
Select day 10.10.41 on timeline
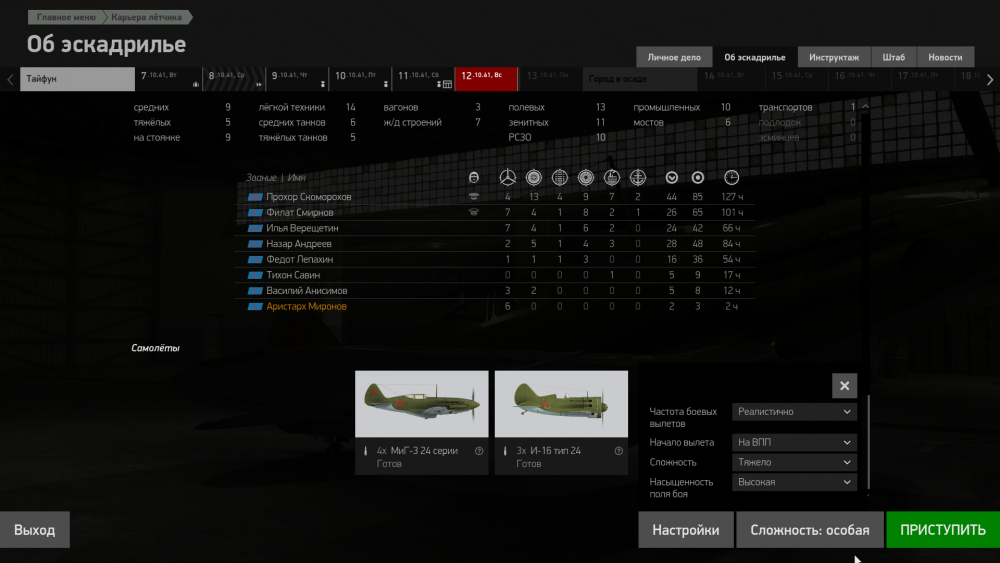(360, 79)
